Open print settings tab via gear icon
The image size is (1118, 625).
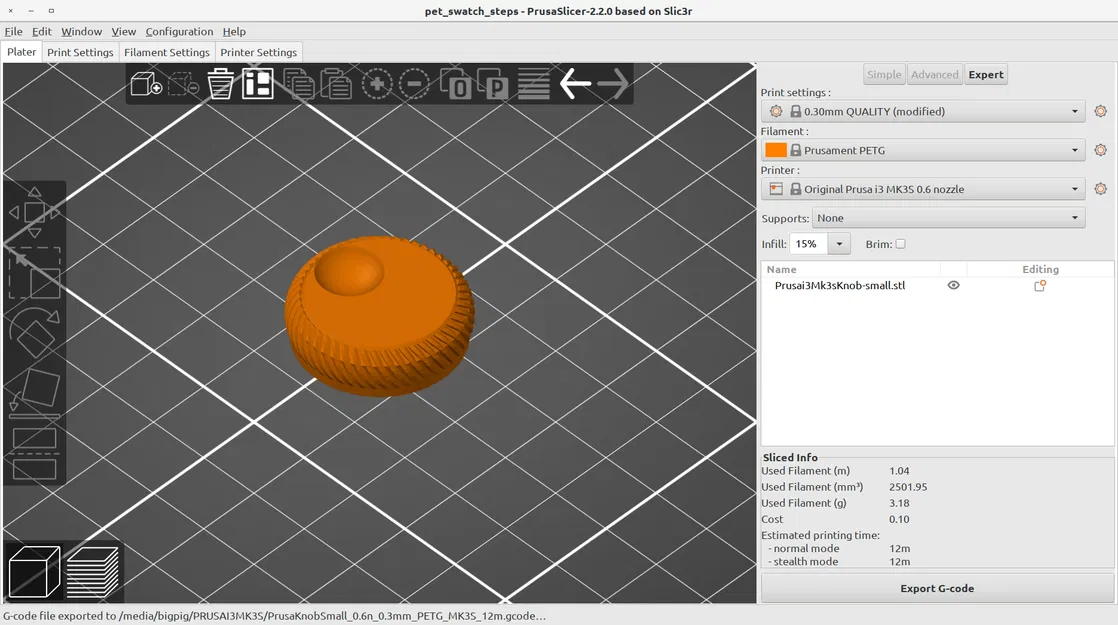tap(1100, 111)
